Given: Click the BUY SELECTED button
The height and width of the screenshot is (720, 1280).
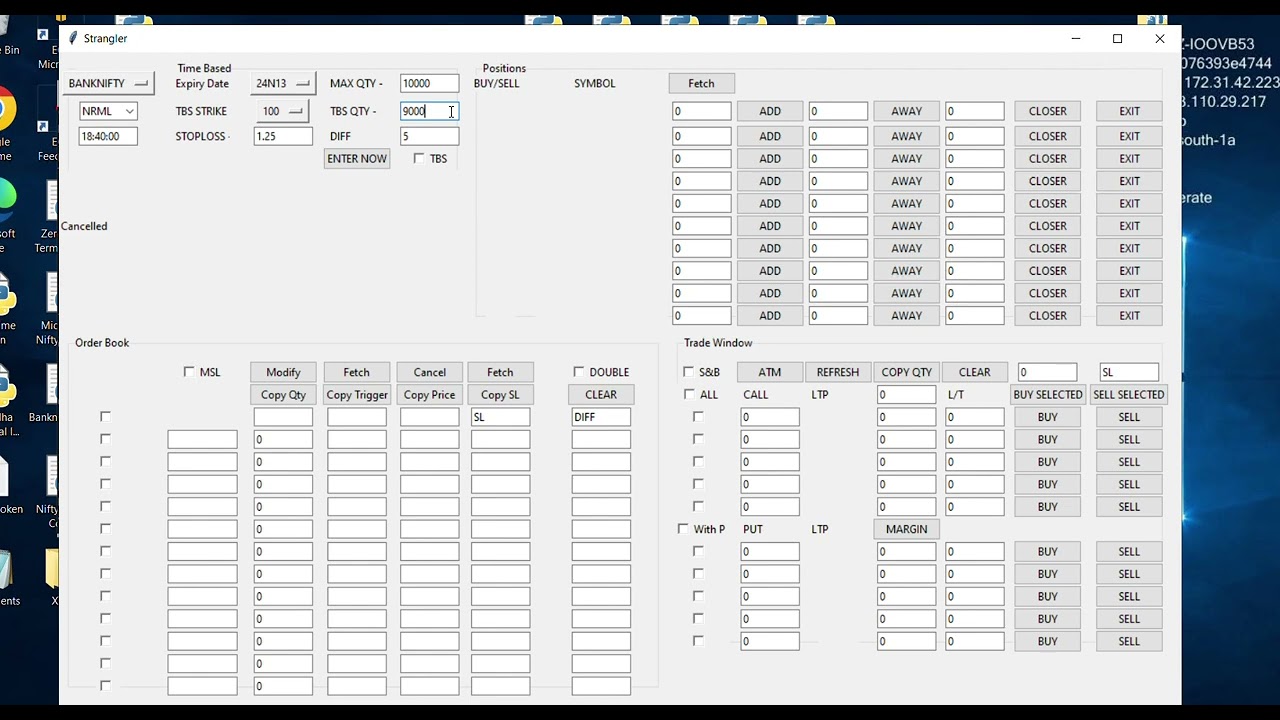Looking at the screenshot, I should pyautogui.click(x=1047, y=395).
